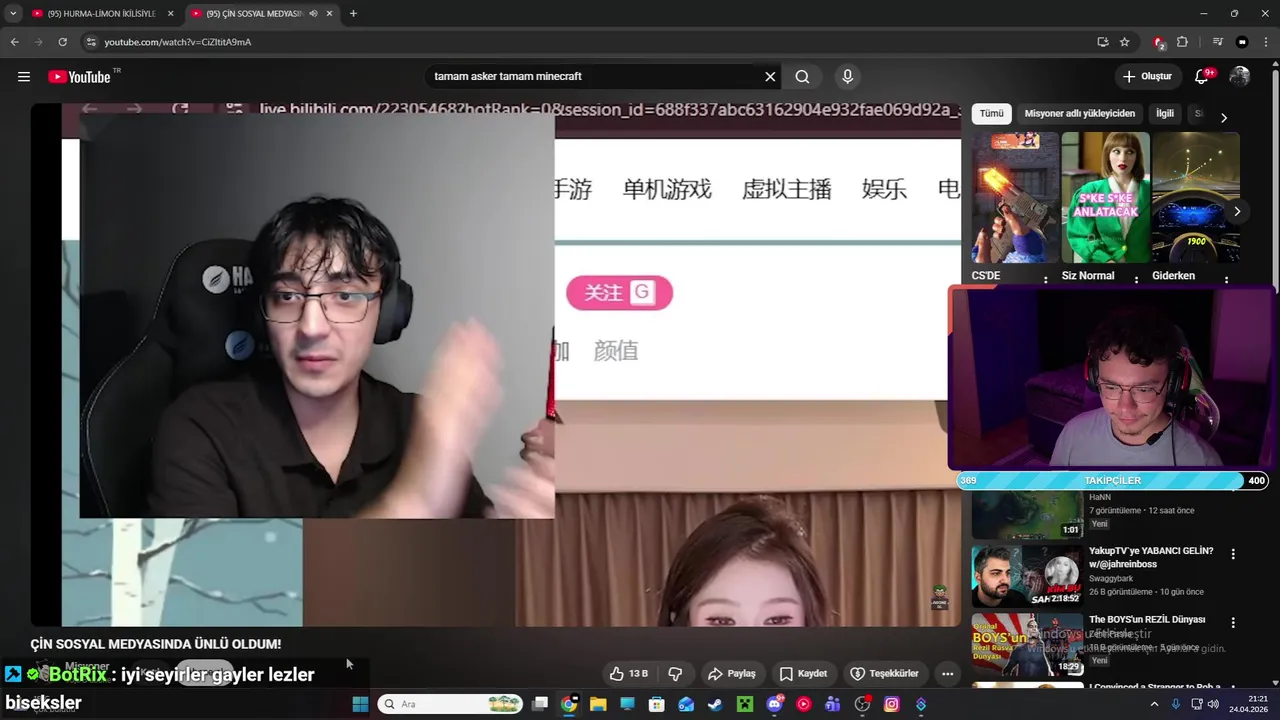
Task: Open the media control playlist icon
Action: 1218,42
